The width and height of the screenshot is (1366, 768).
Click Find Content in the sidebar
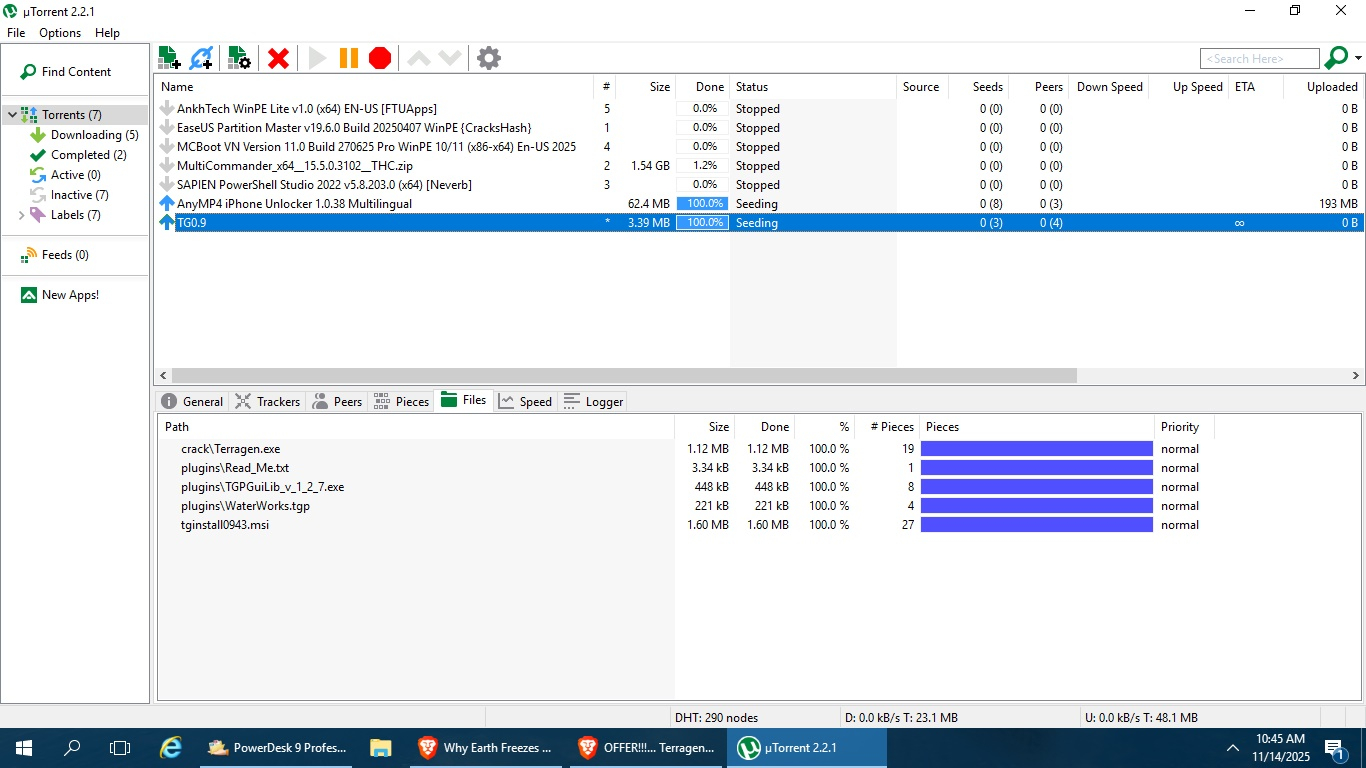pos(76,72)
